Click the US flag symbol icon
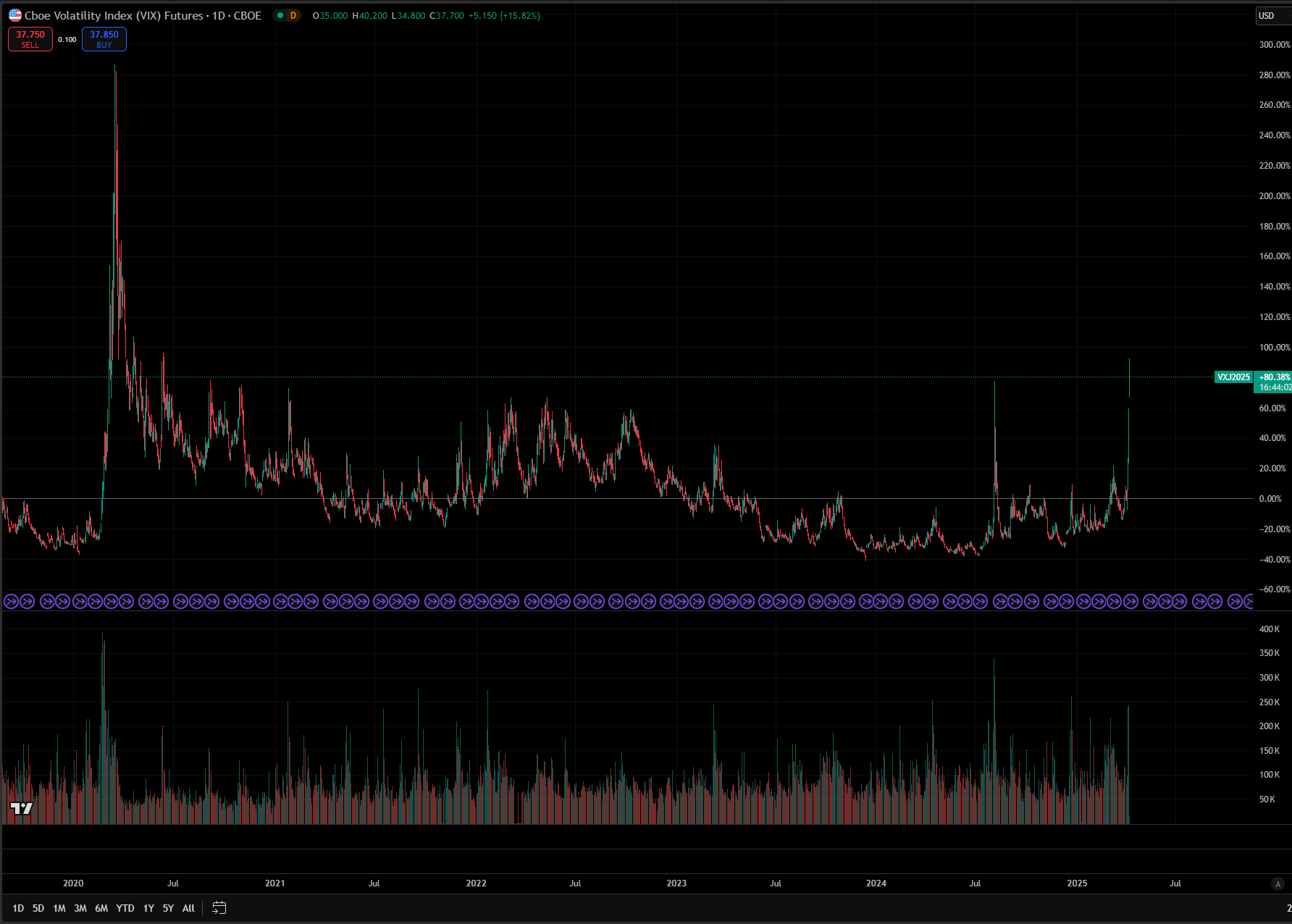The height and width of the screenshot is (924, 1292). pyautogui.click(x=15, y=15)
